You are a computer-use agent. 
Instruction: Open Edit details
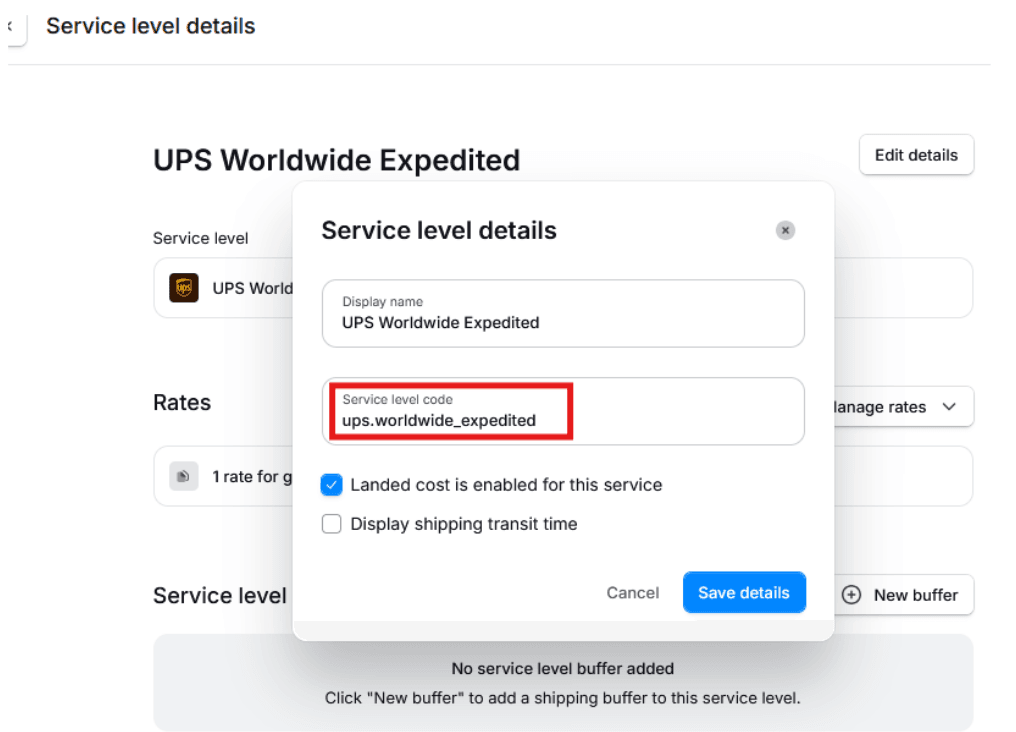point(915,155)
